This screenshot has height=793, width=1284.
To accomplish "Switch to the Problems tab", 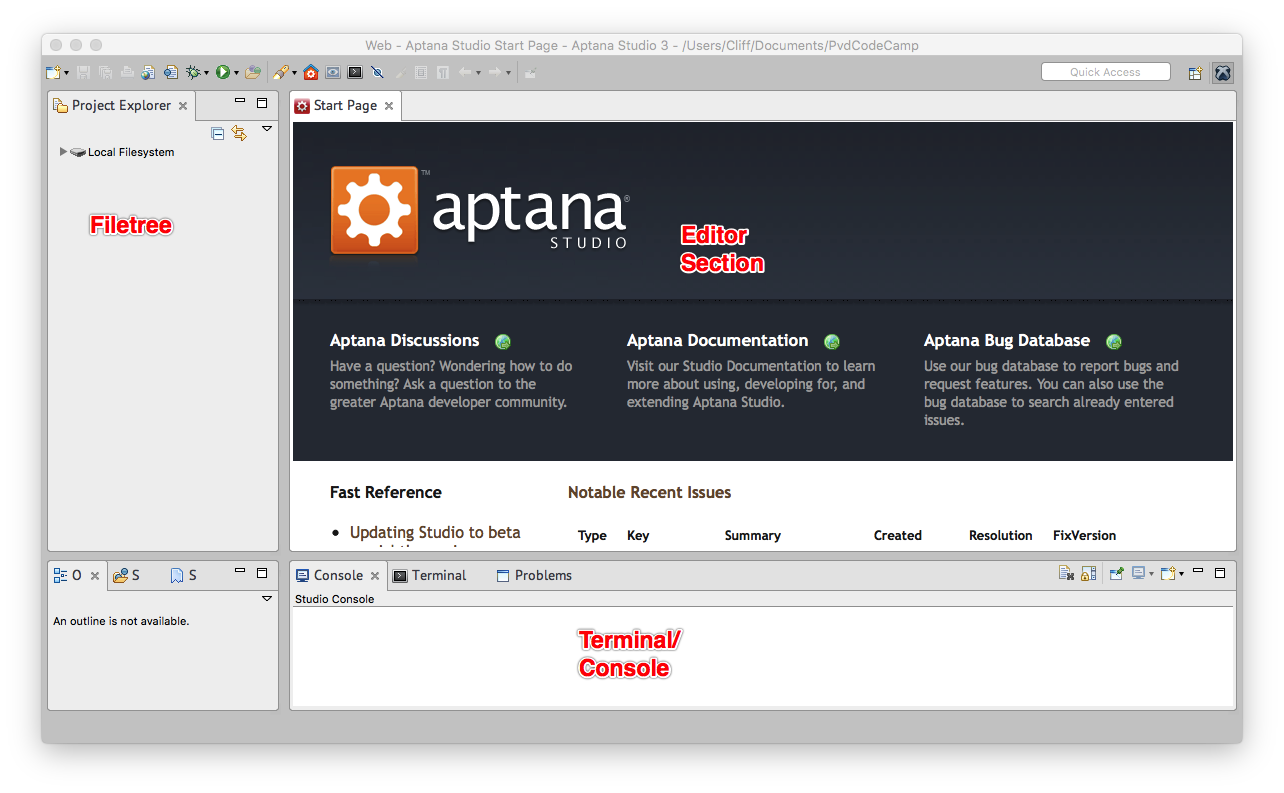I will click(x=534, y=575).
